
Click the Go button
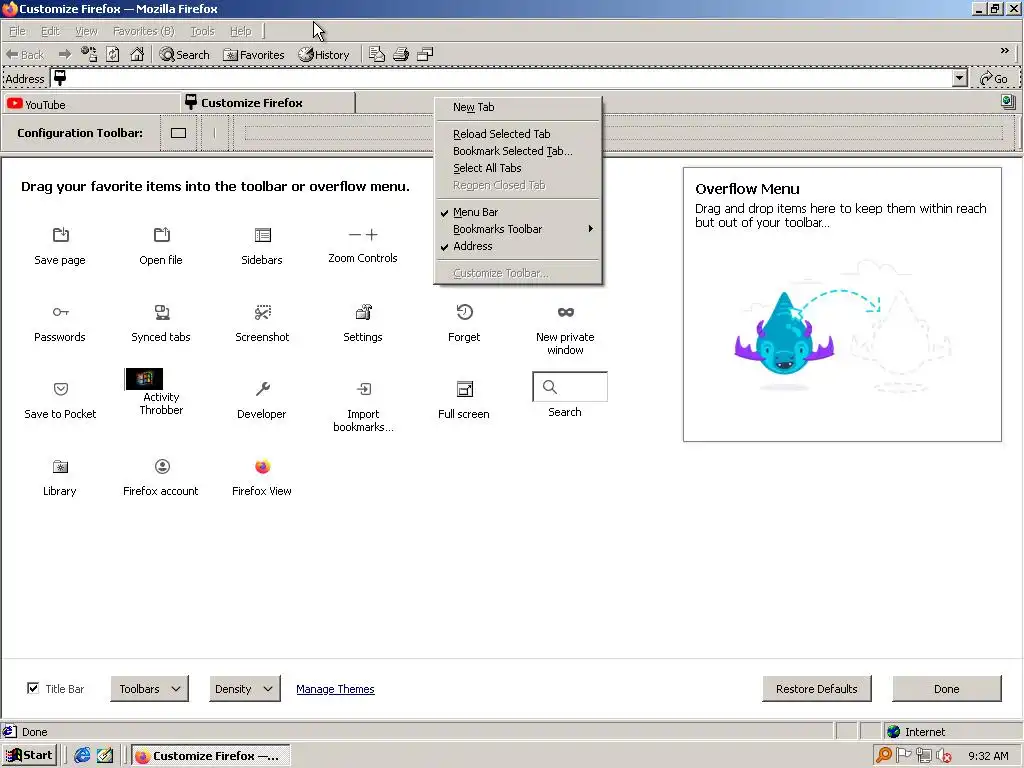coord(994,78)
